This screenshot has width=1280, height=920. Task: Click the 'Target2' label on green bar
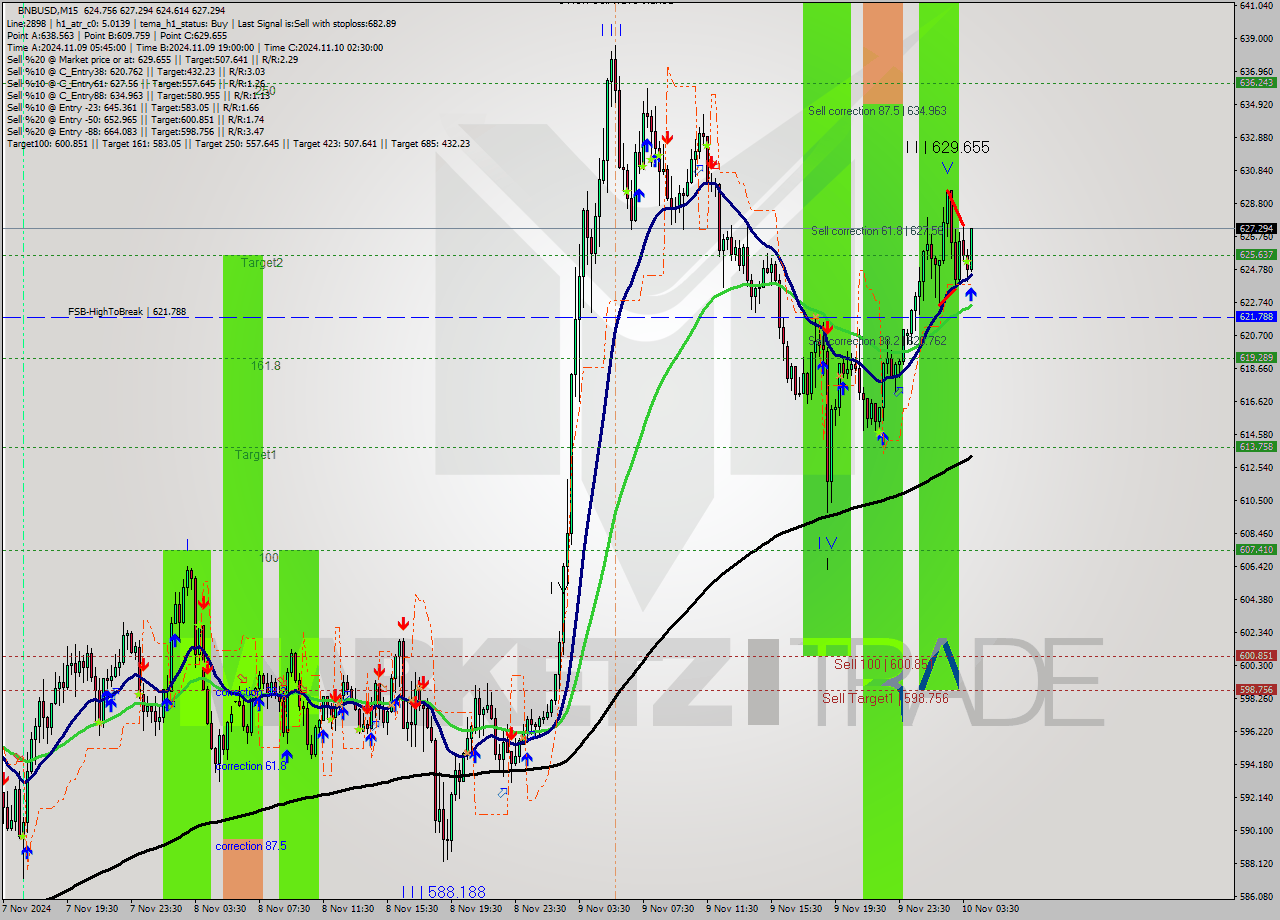coord(262,263)
